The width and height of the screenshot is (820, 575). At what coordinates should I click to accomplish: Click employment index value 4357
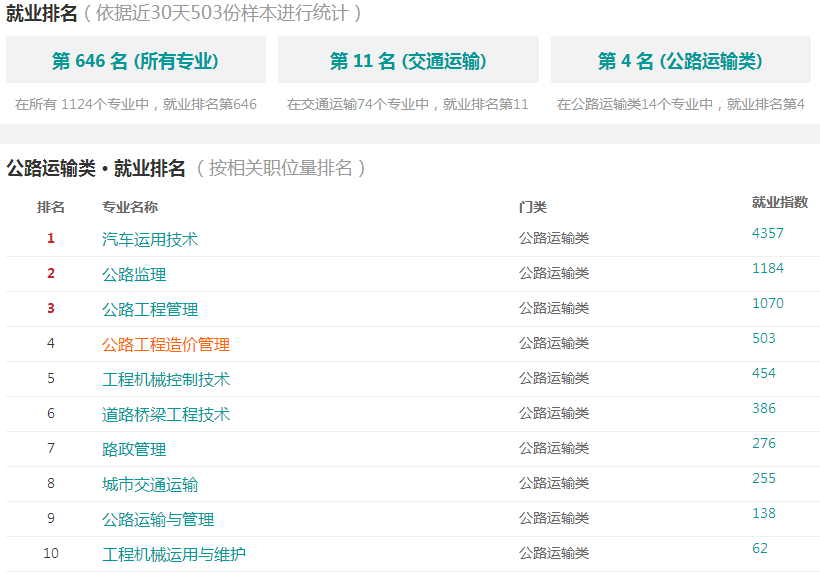click(x=768, y=233)
